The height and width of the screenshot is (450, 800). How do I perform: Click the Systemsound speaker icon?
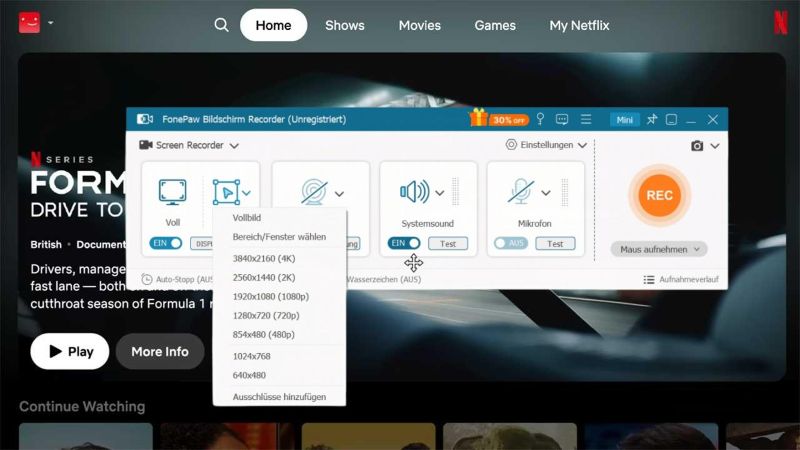[x=415, y=192]
